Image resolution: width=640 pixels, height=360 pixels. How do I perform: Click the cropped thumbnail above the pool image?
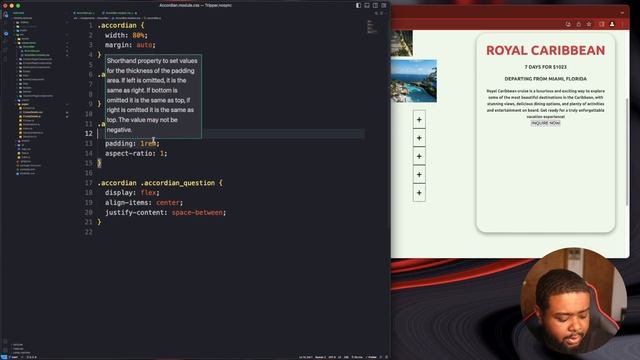402,43
